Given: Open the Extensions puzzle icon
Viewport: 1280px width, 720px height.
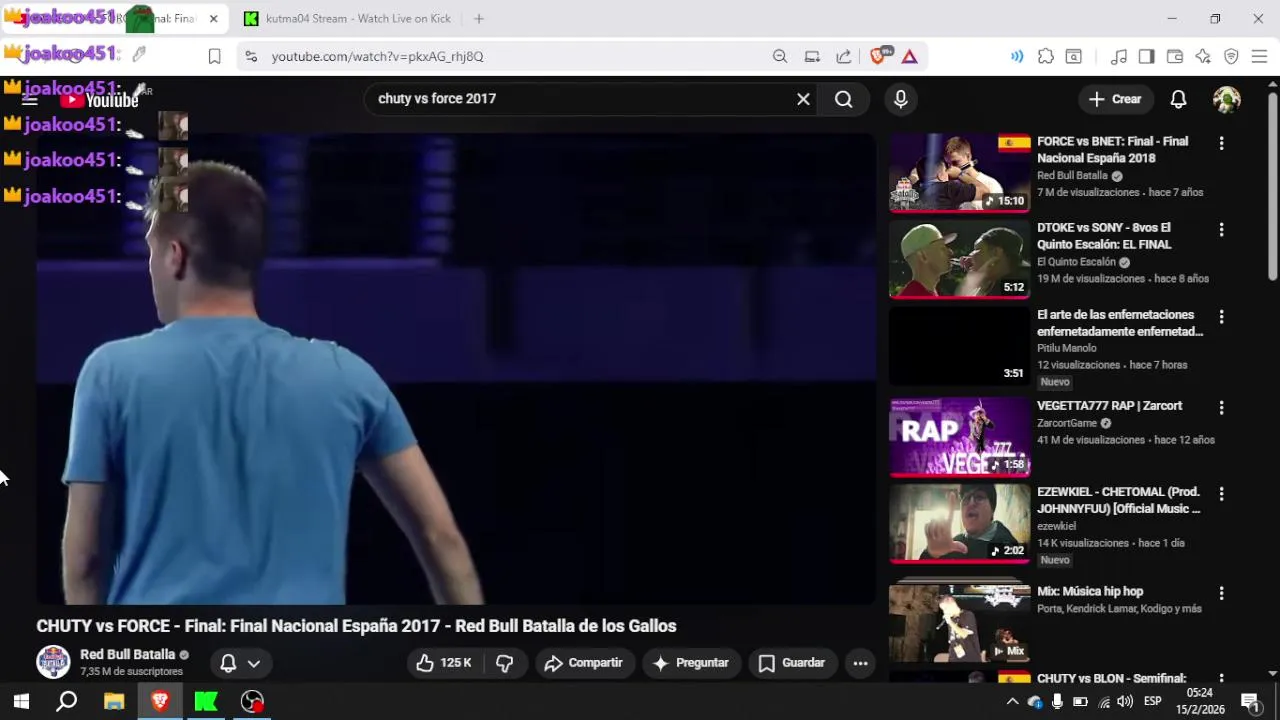Looking at the screenshot, I should 1046,57.
